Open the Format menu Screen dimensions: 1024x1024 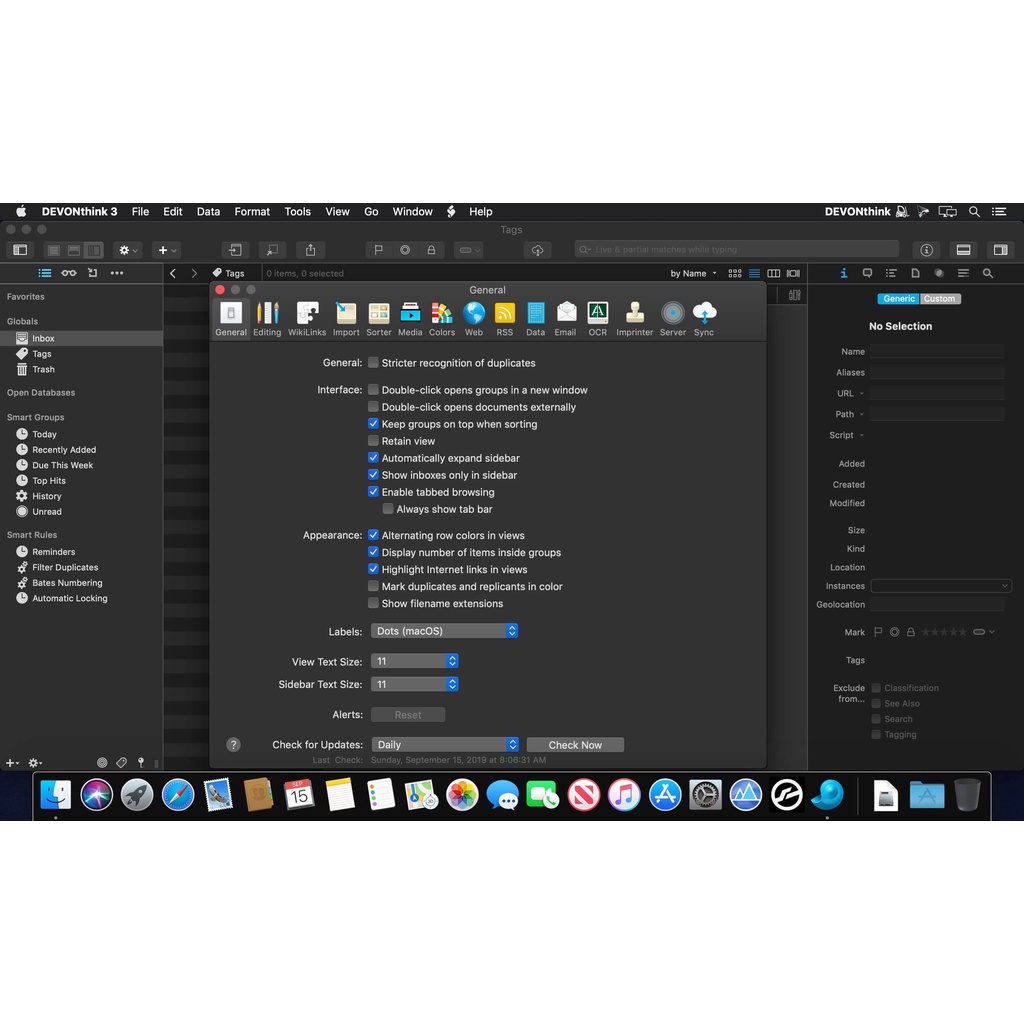tap(252, 212)
